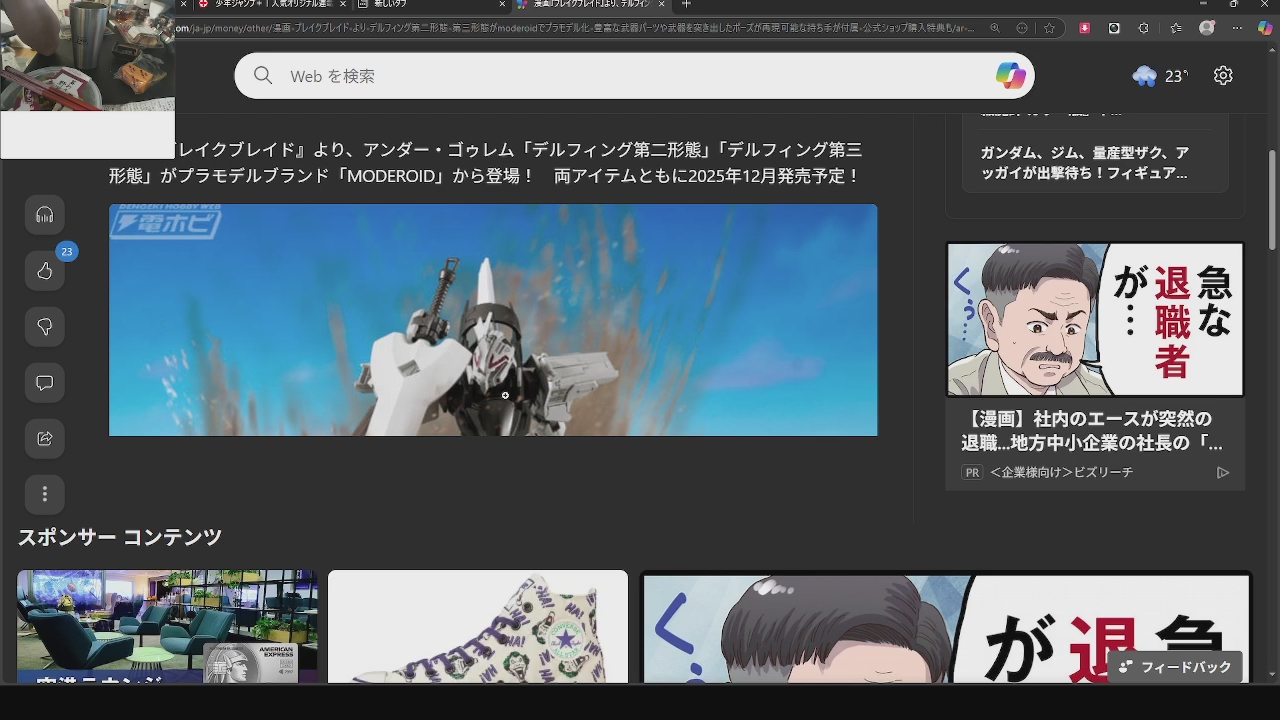Open browser extensions puzzle icon
1280x720 pixels.
click(x=1144, y=28)
